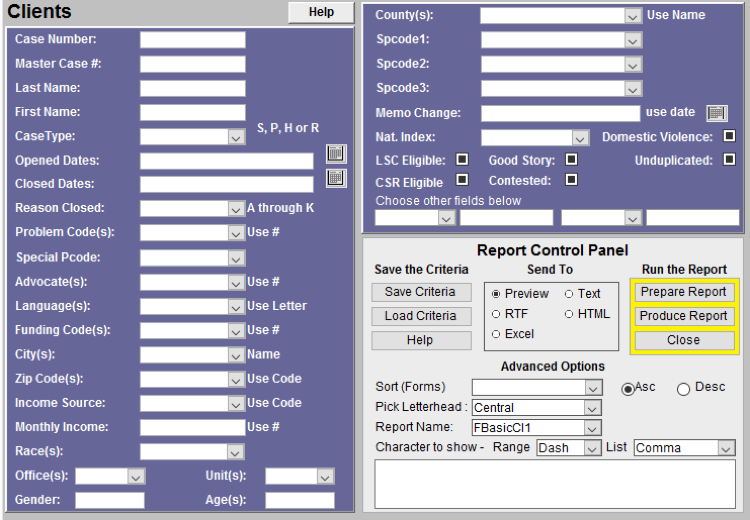Tick the Good Story checkbox
The height and width of the screenshot is (520, 750).
[x=571, y=159]
